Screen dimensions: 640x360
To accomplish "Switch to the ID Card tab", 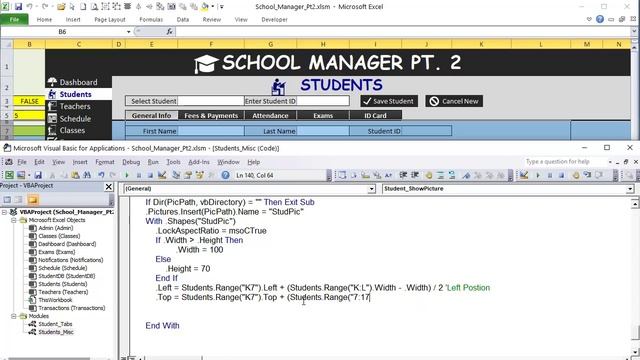I will tap(376, 116).
